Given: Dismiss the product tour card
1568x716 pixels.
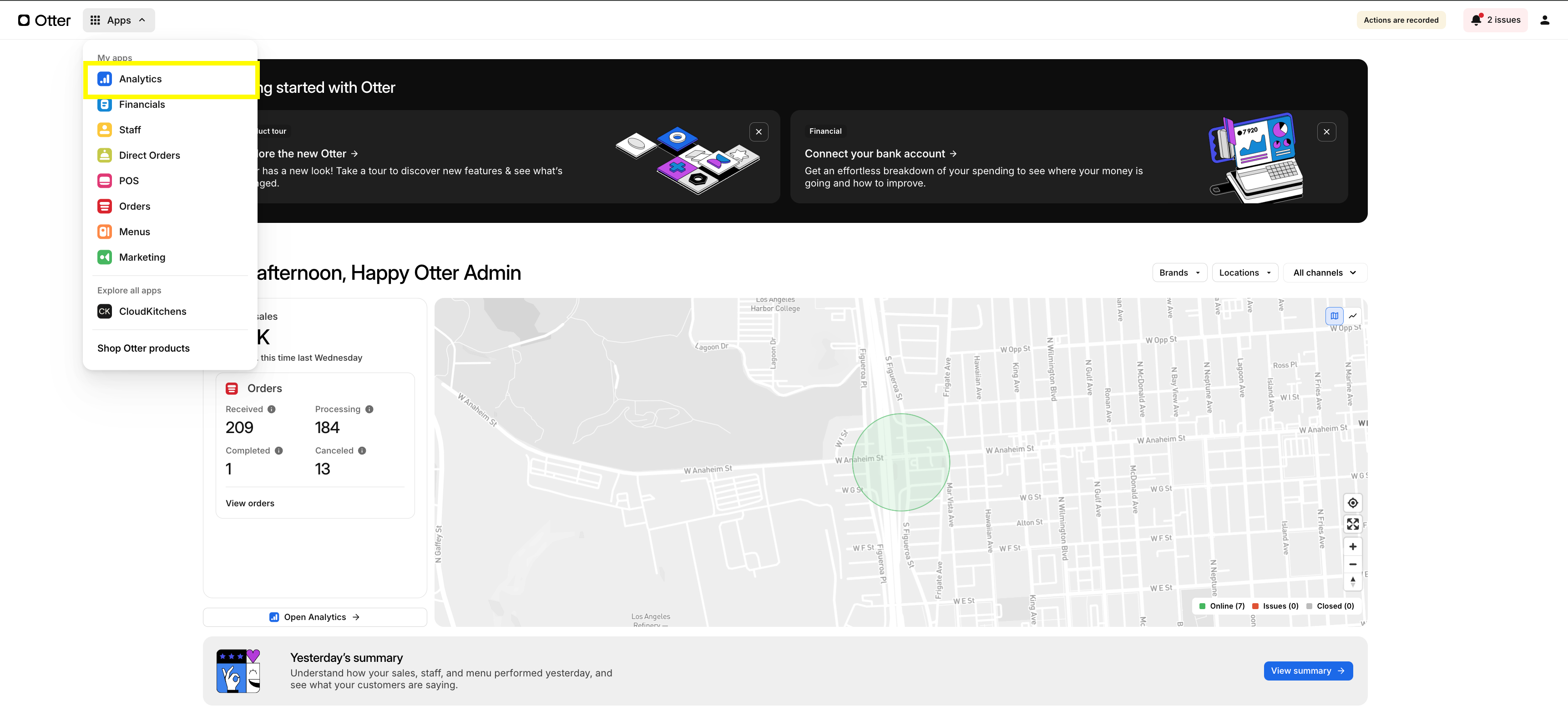Looking at the screenshot, I should [759, 132].
